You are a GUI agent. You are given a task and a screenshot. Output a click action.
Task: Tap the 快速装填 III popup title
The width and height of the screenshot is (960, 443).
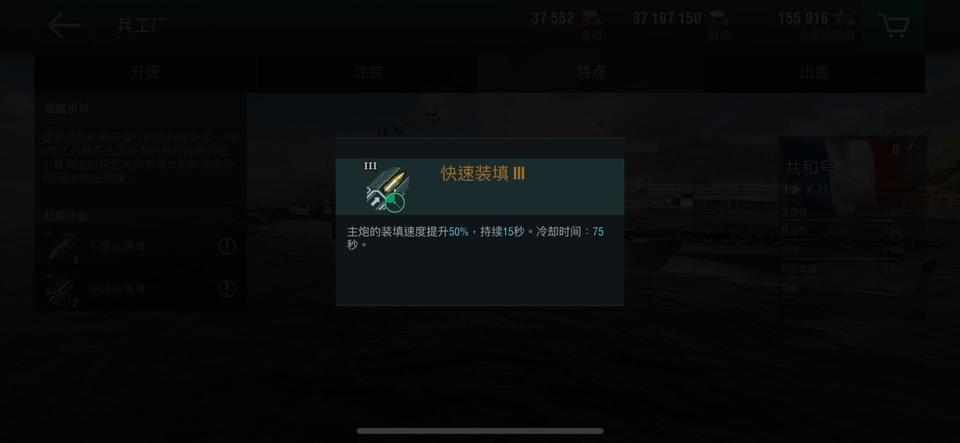point(483,174)
